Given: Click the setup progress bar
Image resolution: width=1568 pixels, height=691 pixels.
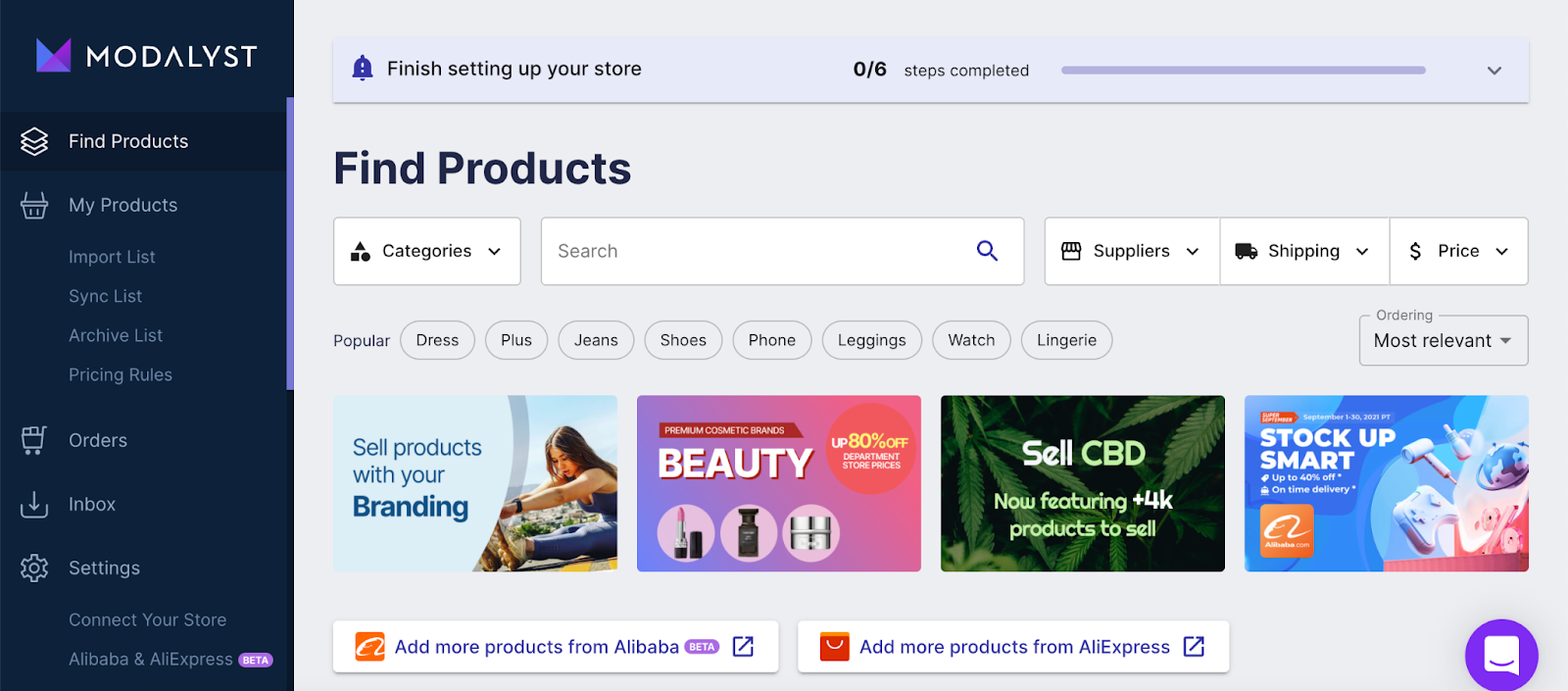Looking at the screenshot, I should pyautogui.click(x=1243, y=71).
